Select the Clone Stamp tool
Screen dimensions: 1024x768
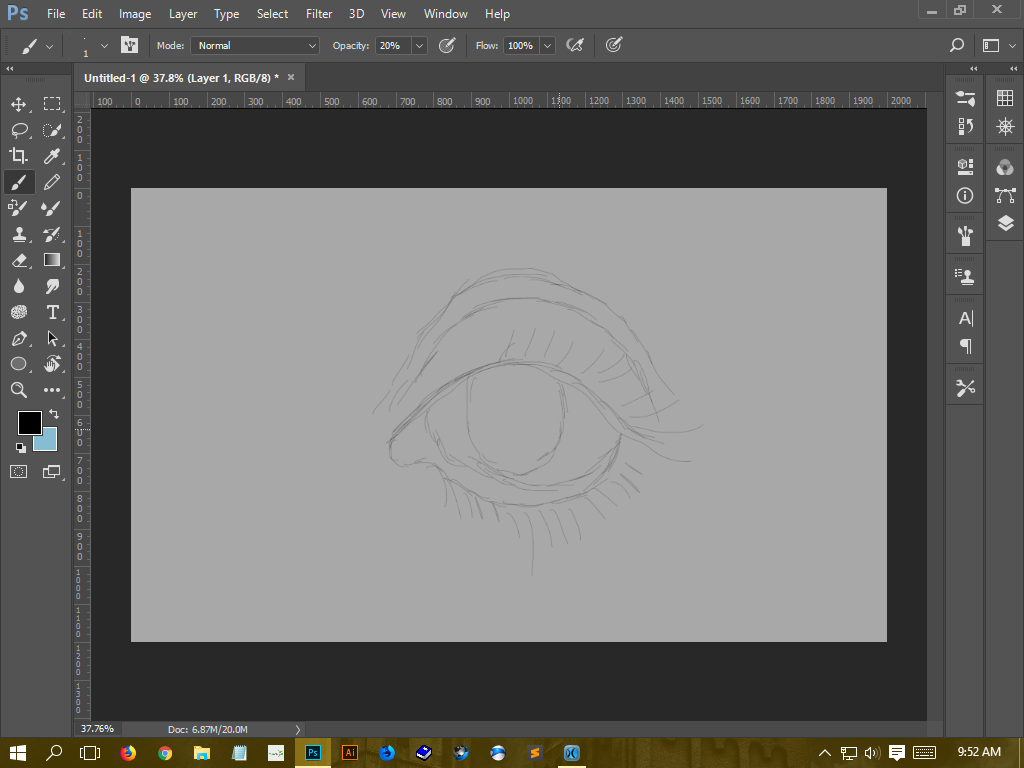point(18,234)
